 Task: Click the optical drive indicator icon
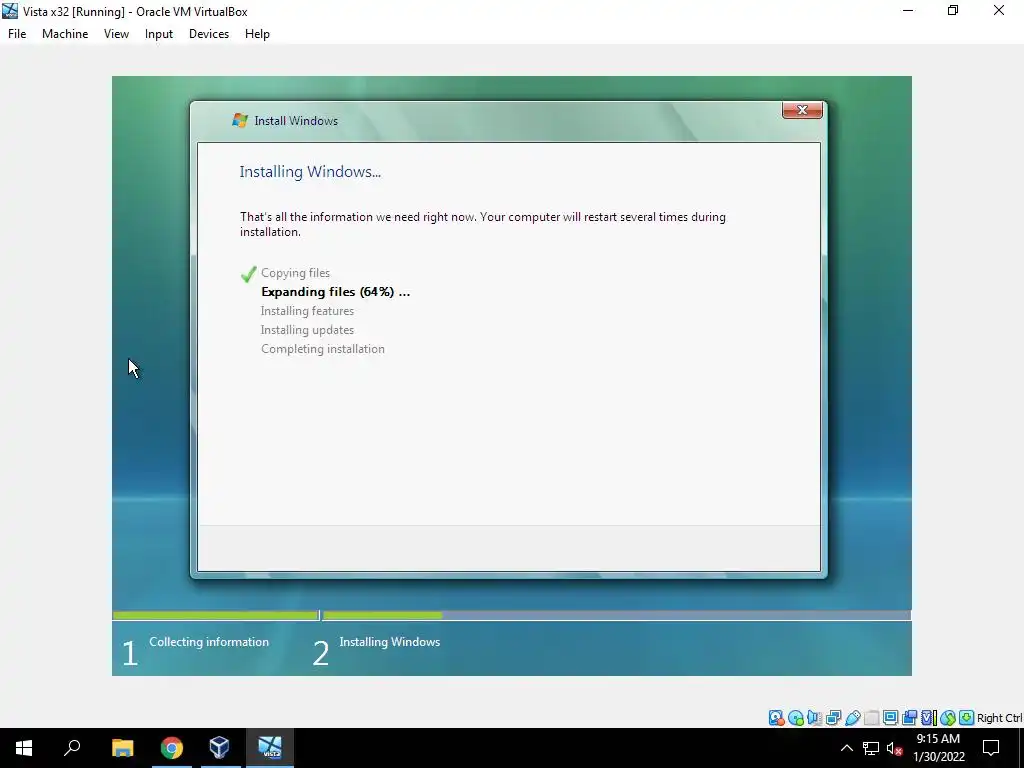tap(795, 718)
